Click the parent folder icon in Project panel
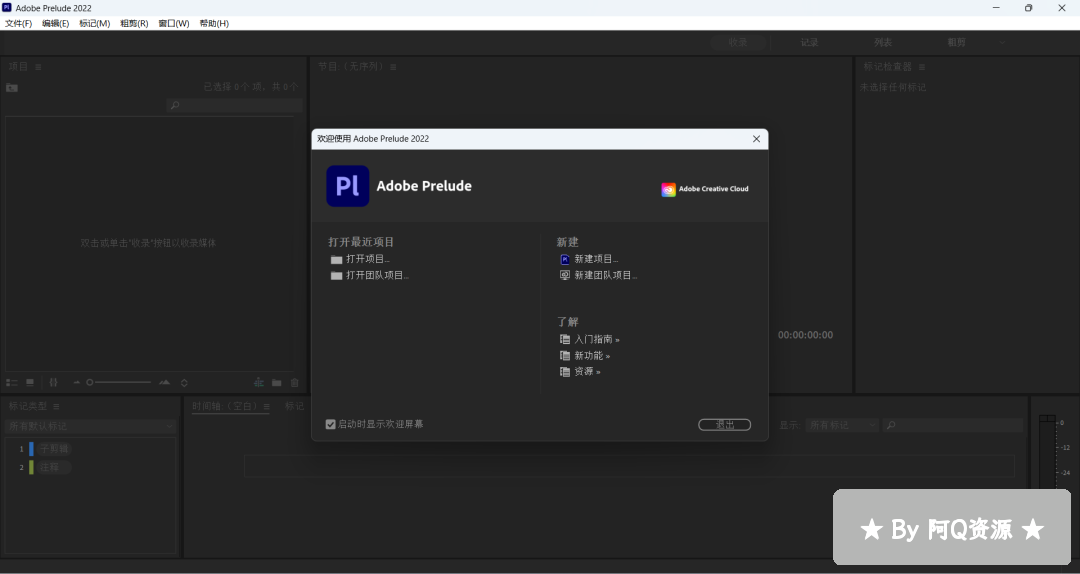This screenshot has height=574, width=1080. pos(12,88)
